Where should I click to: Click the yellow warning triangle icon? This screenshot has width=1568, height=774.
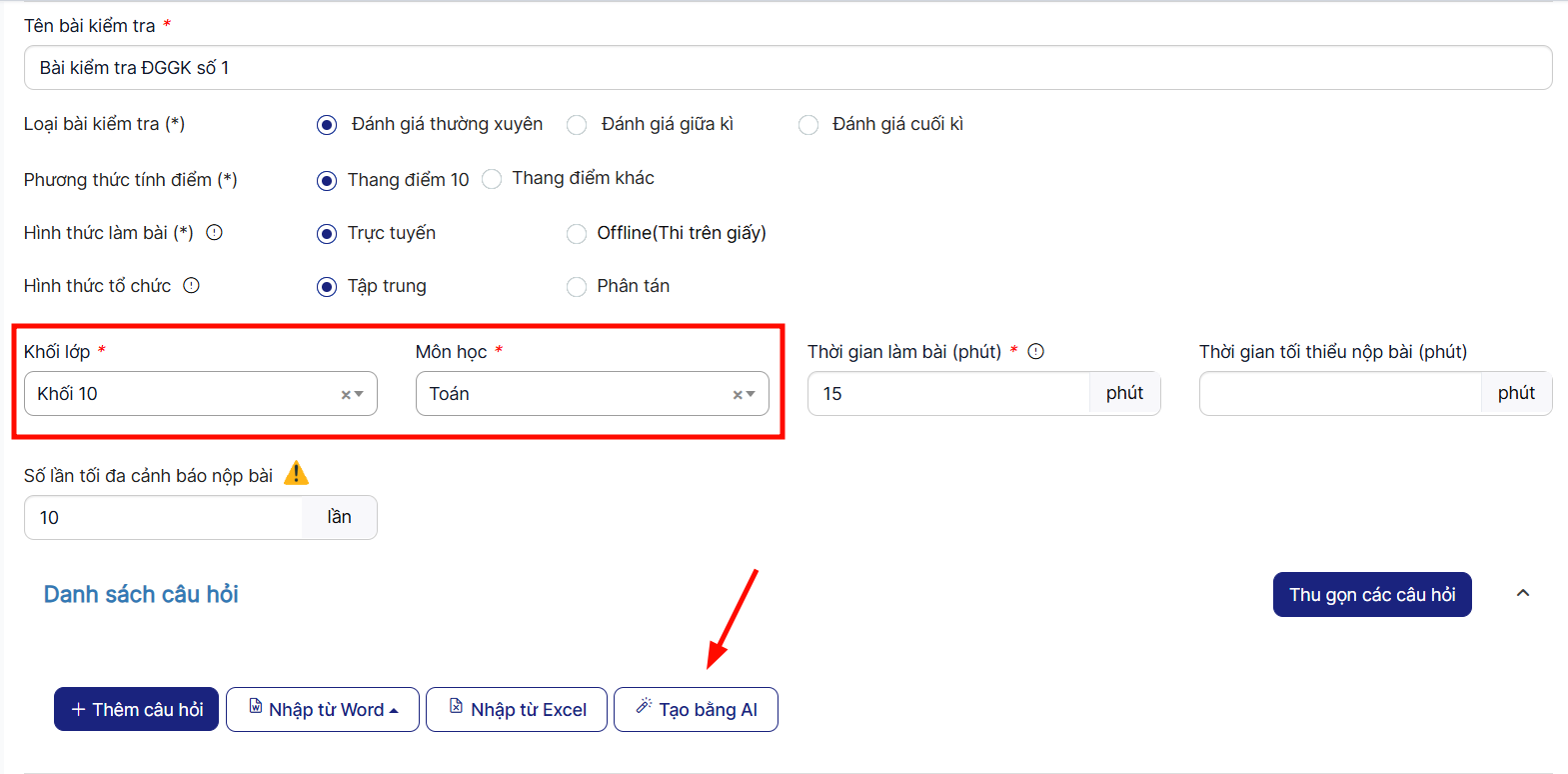tap(296, 473)
